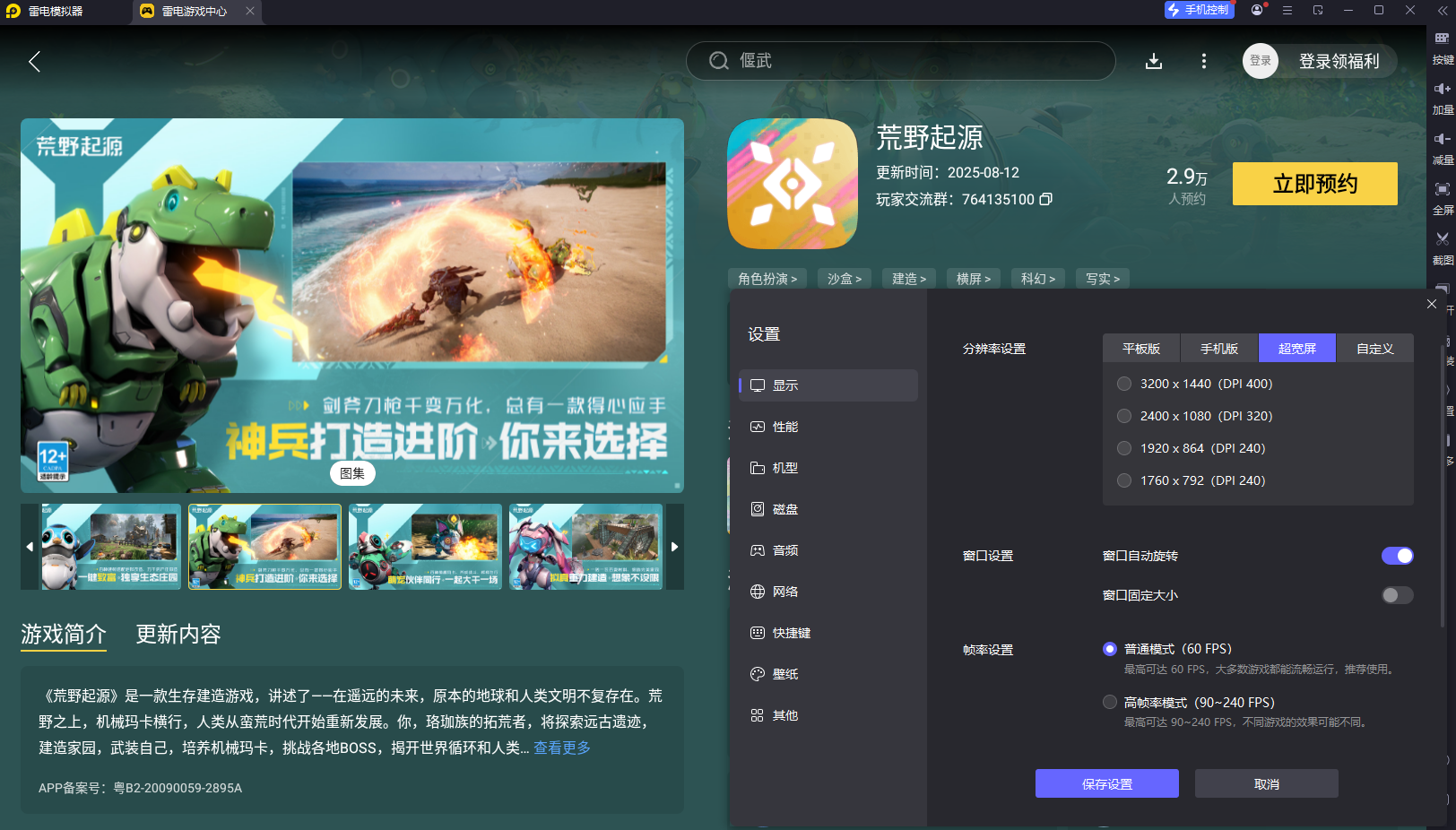Copy the player group number 764135100

tap(1045, 199)
